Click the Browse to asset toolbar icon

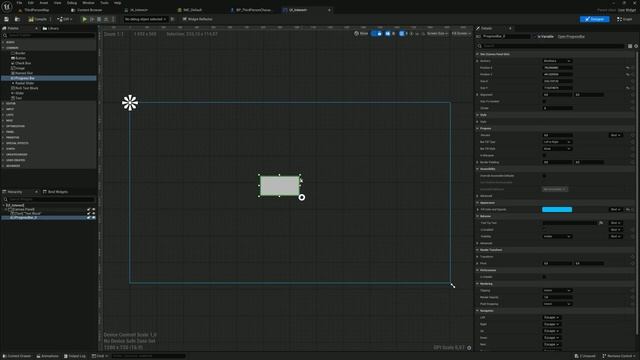click(17, 19)
